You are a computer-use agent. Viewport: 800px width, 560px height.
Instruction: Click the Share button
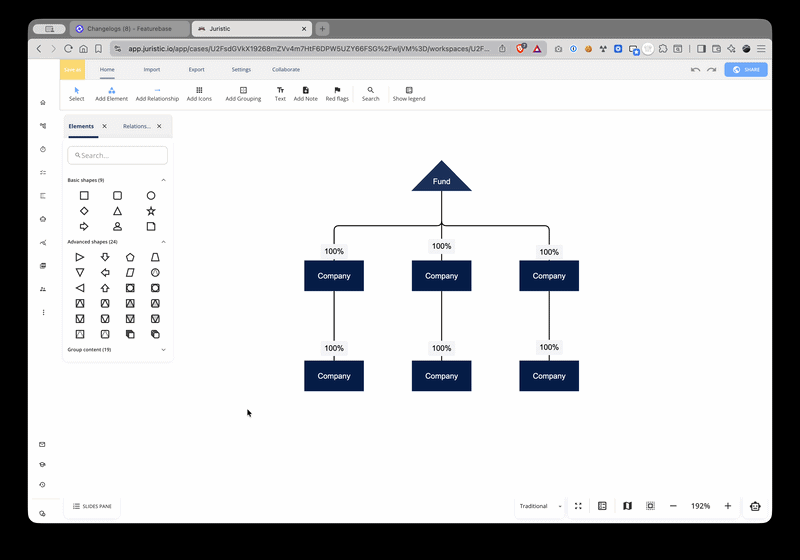pos(746,70)
